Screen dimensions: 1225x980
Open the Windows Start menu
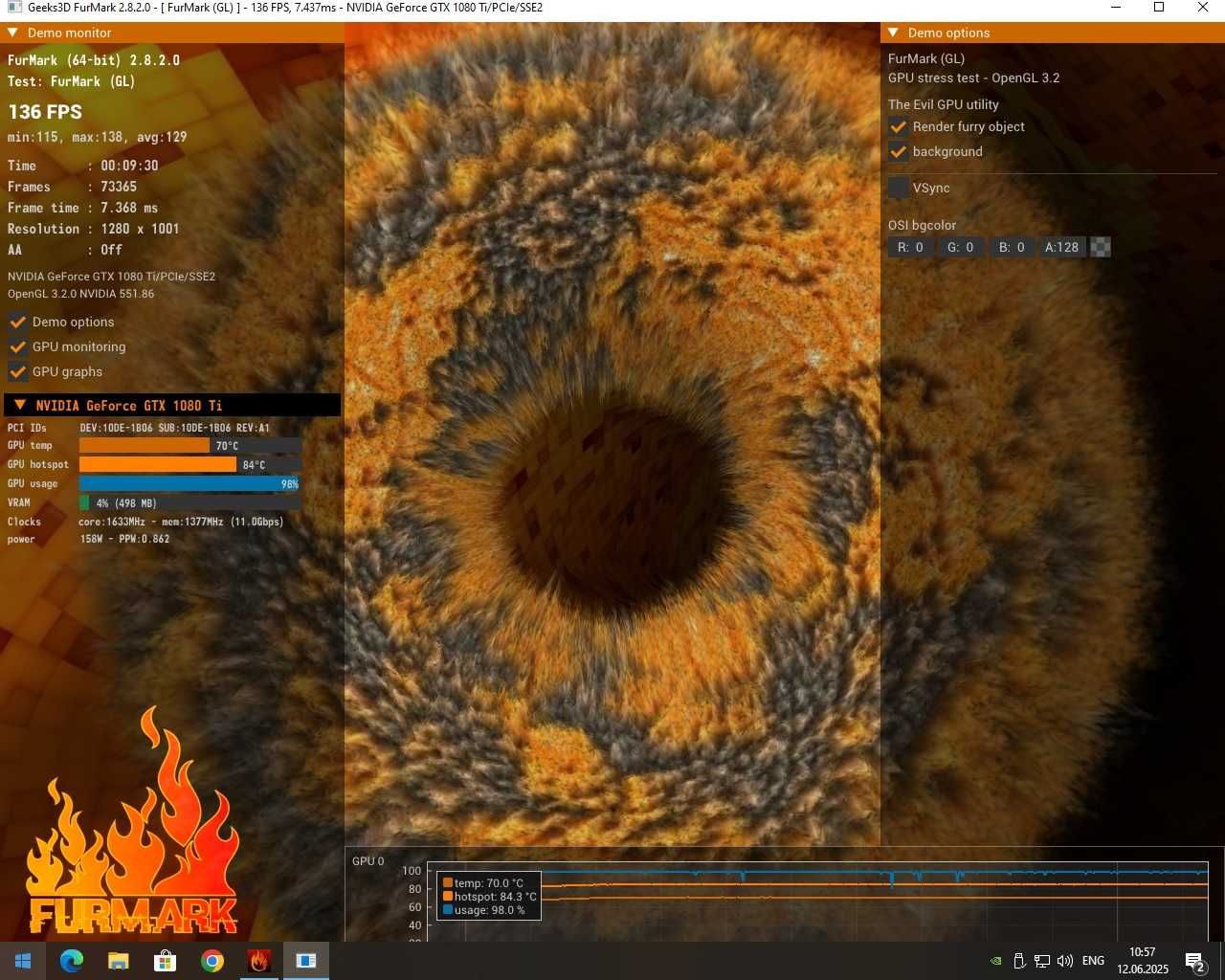pyautogui.click(x=23, y=961)
